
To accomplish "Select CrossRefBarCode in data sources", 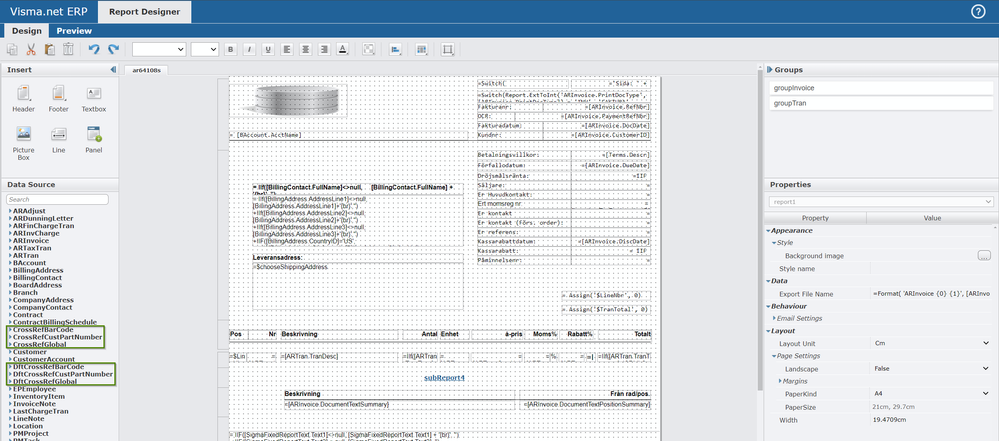I will click(x=43, y=329).
